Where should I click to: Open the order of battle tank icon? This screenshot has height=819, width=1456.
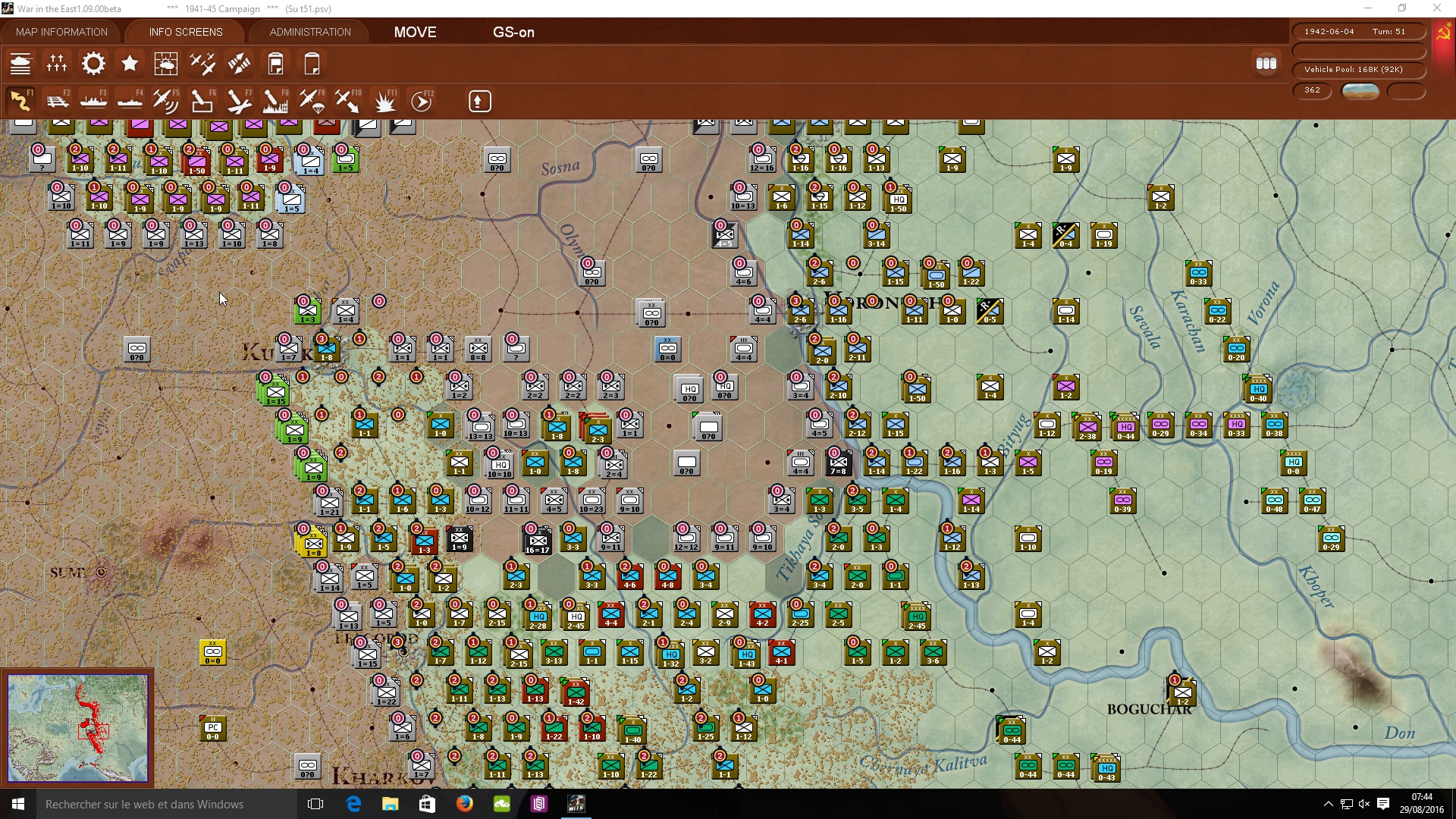[x=20, y=64]
